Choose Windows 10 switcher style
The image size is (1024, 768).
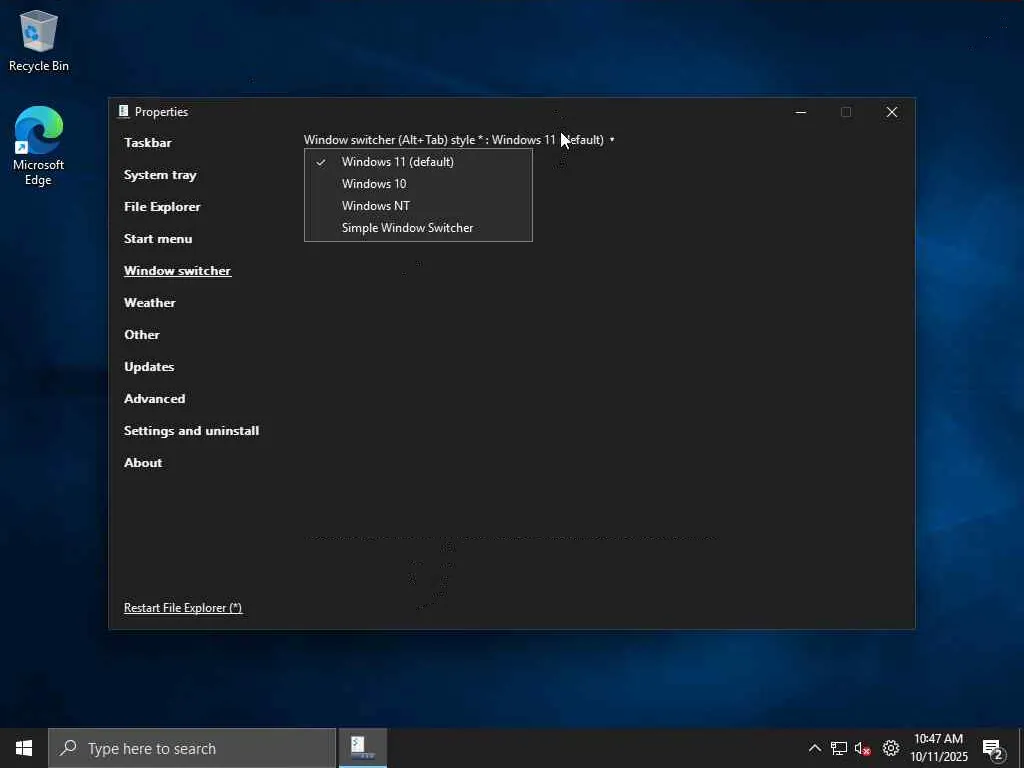(418, 184)
